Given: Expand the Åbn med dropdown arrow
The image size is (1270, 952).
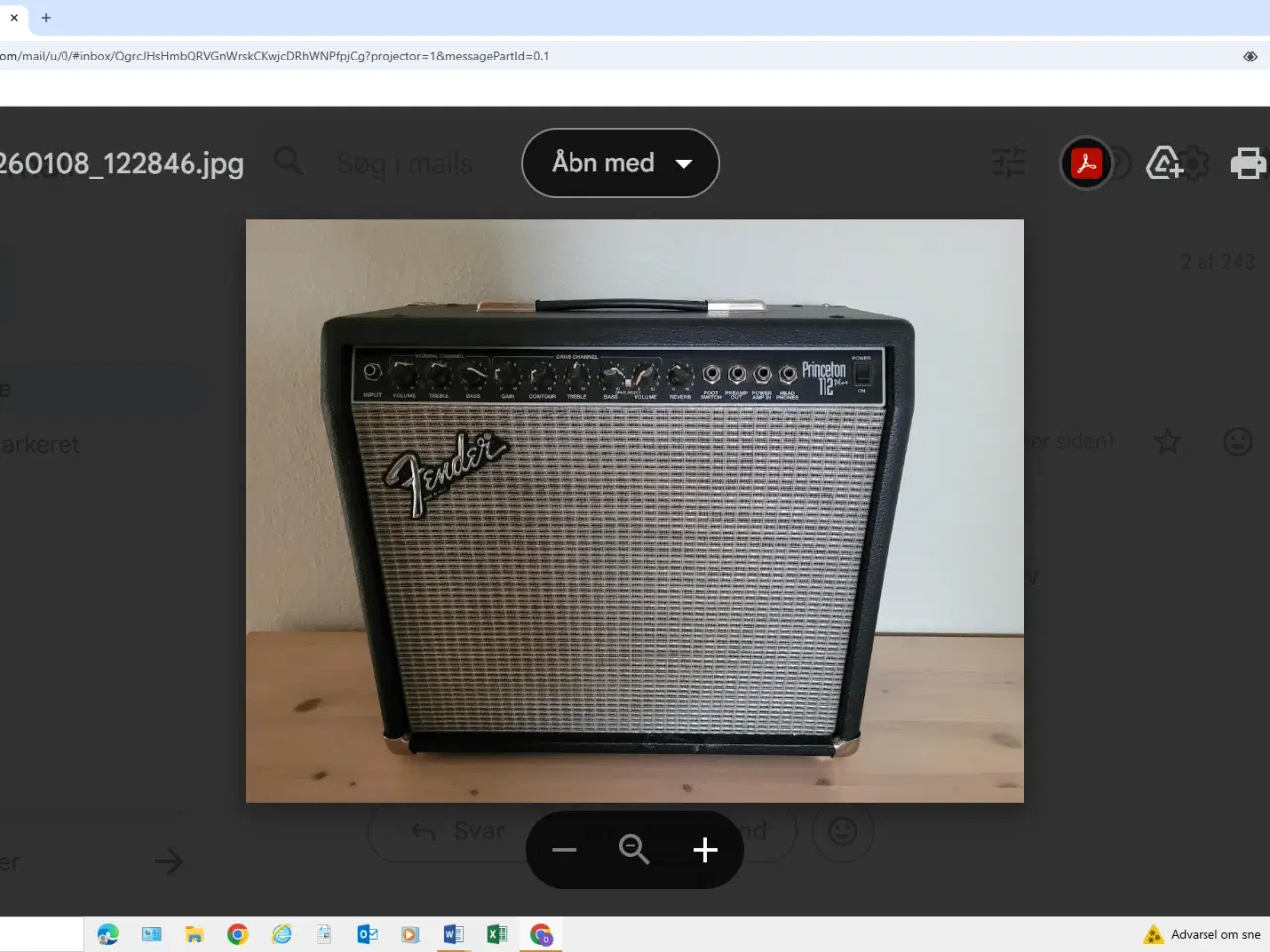Looking at the screenshot, I should [686, 163].
